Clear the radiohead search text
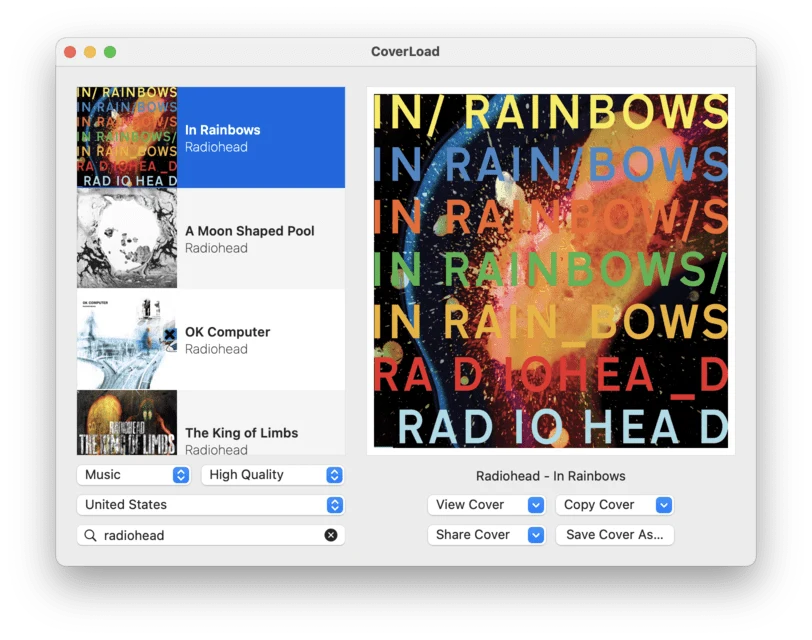This screenshot has height=640, width=812. [331, 535]
